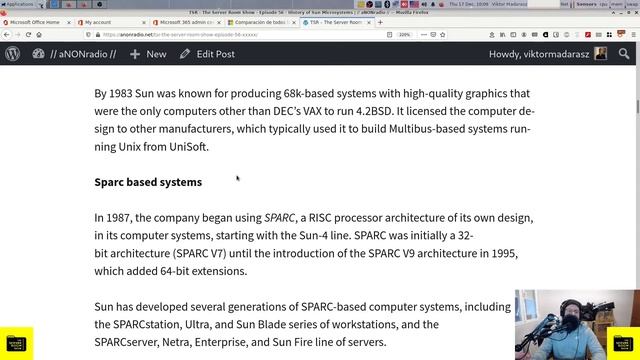
Task: Click the anonradio.net address bar
Action: (241, 35)
